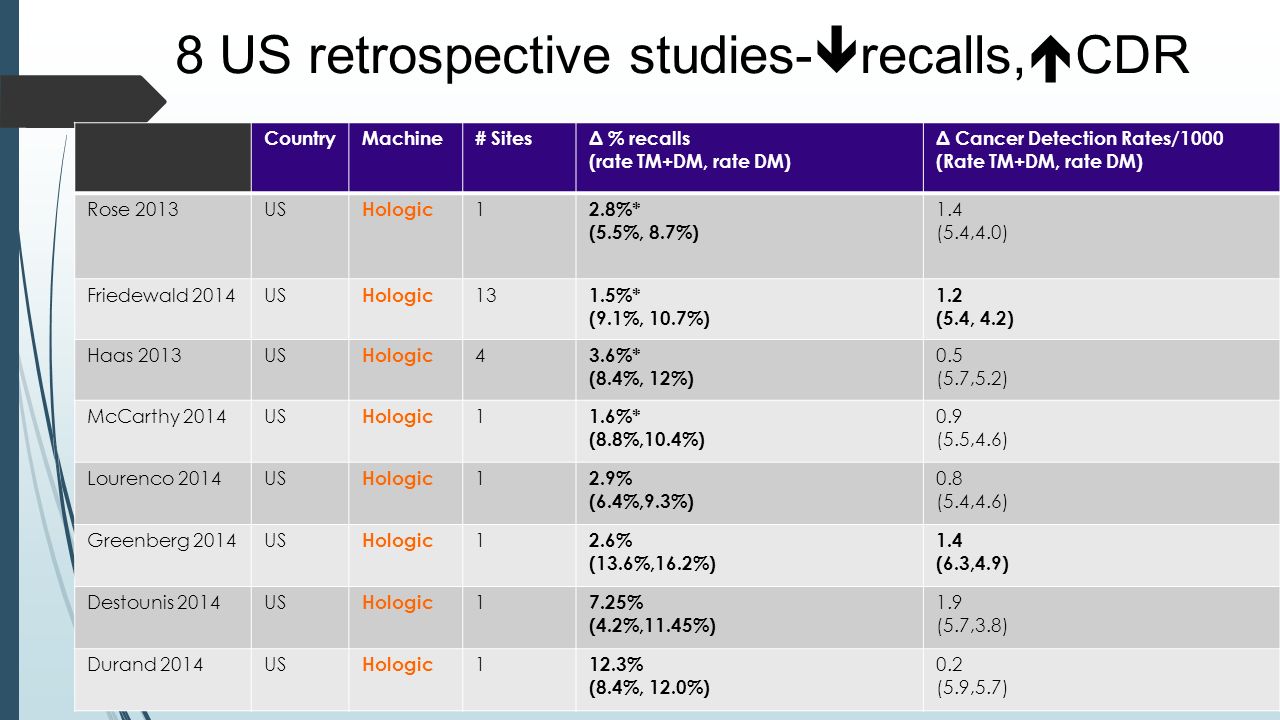The height and width of the screenshot is (720, 1280).
Task: Select the 'Country' column header
Action: (300, 157)
